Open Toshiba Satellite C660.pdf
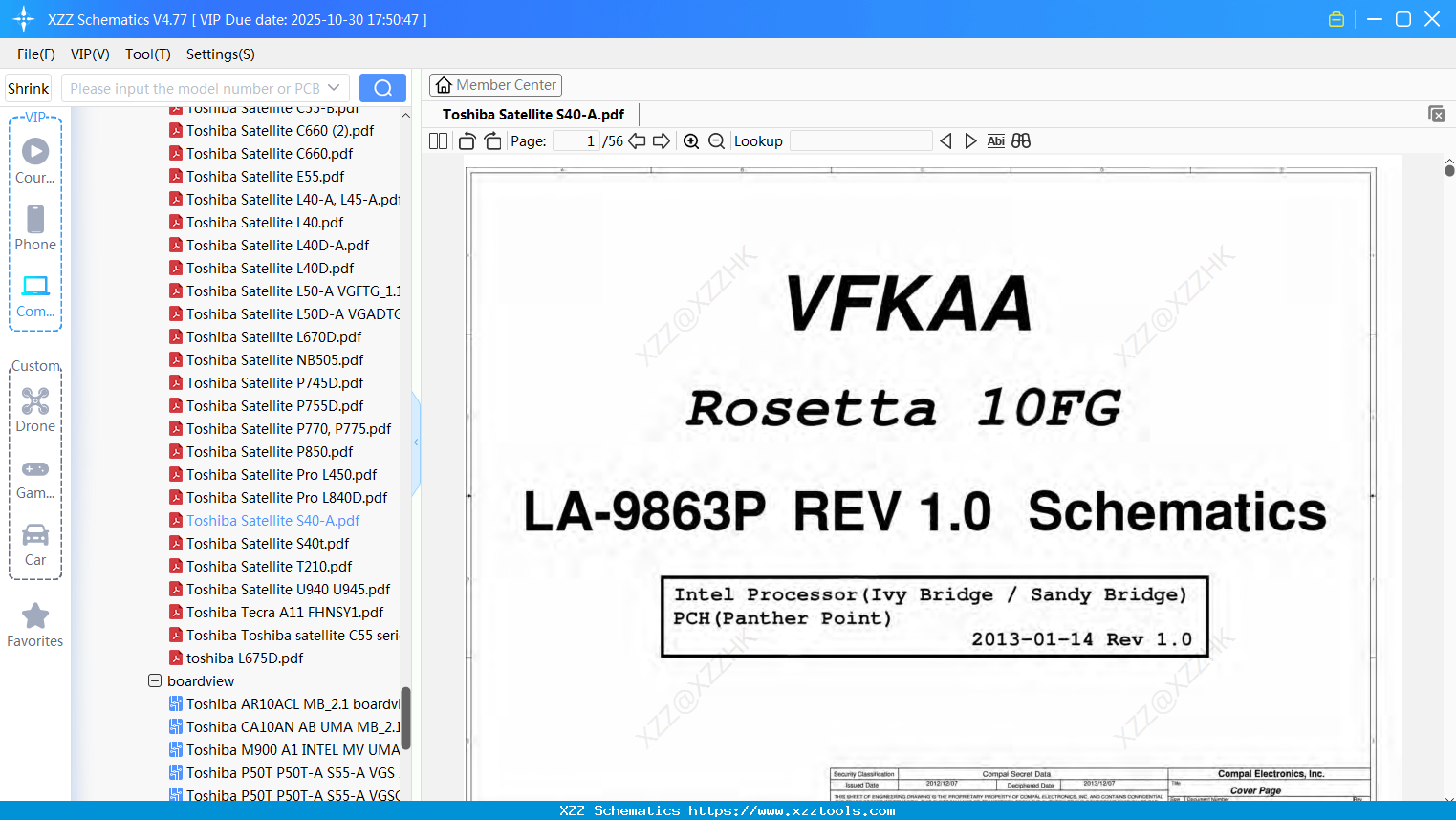Viewport: 1456px width, 820px height. (x=270, y=154)
